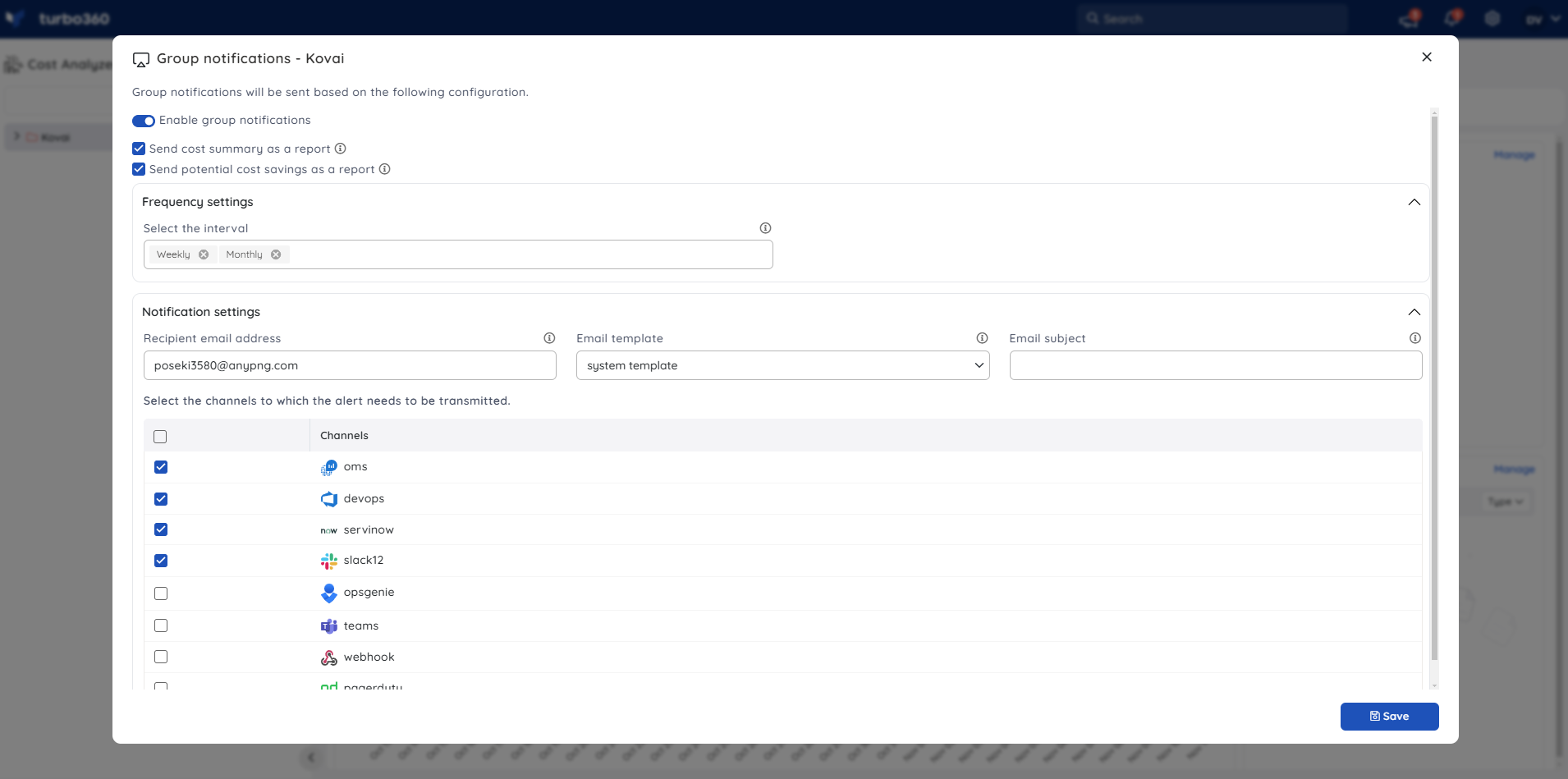Screen dimensions: 1568x779
Task: Remove the Monthly interval tag
Action: point(276,254)
